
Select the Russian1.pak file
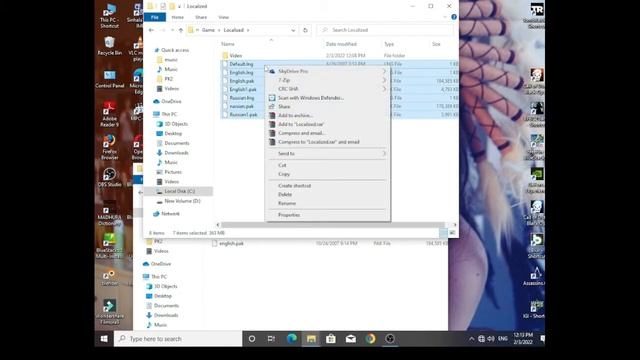click(243, 115)
